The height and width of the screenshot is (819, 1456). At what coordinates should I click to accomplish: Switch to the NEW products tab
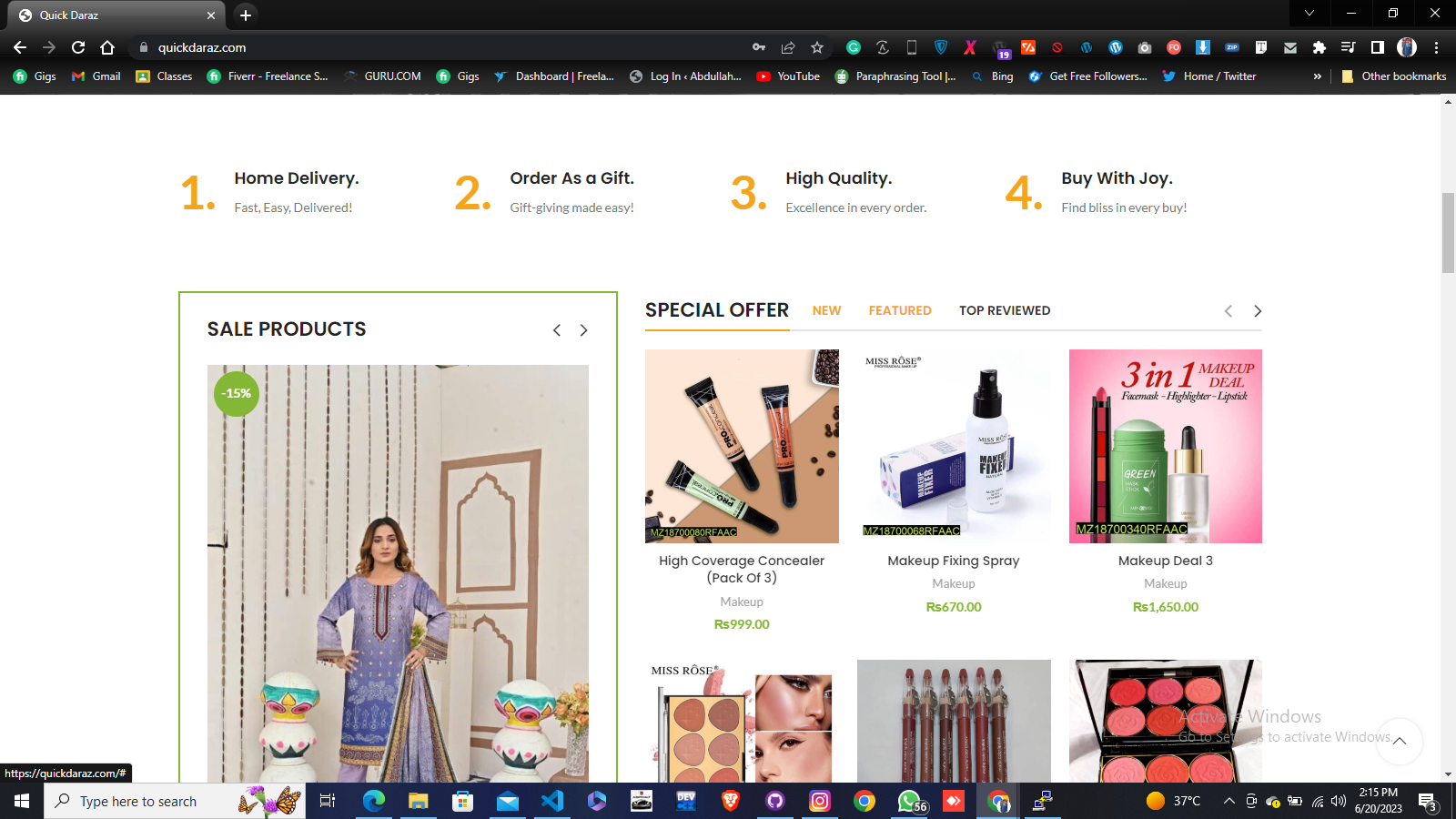[826, 310]
